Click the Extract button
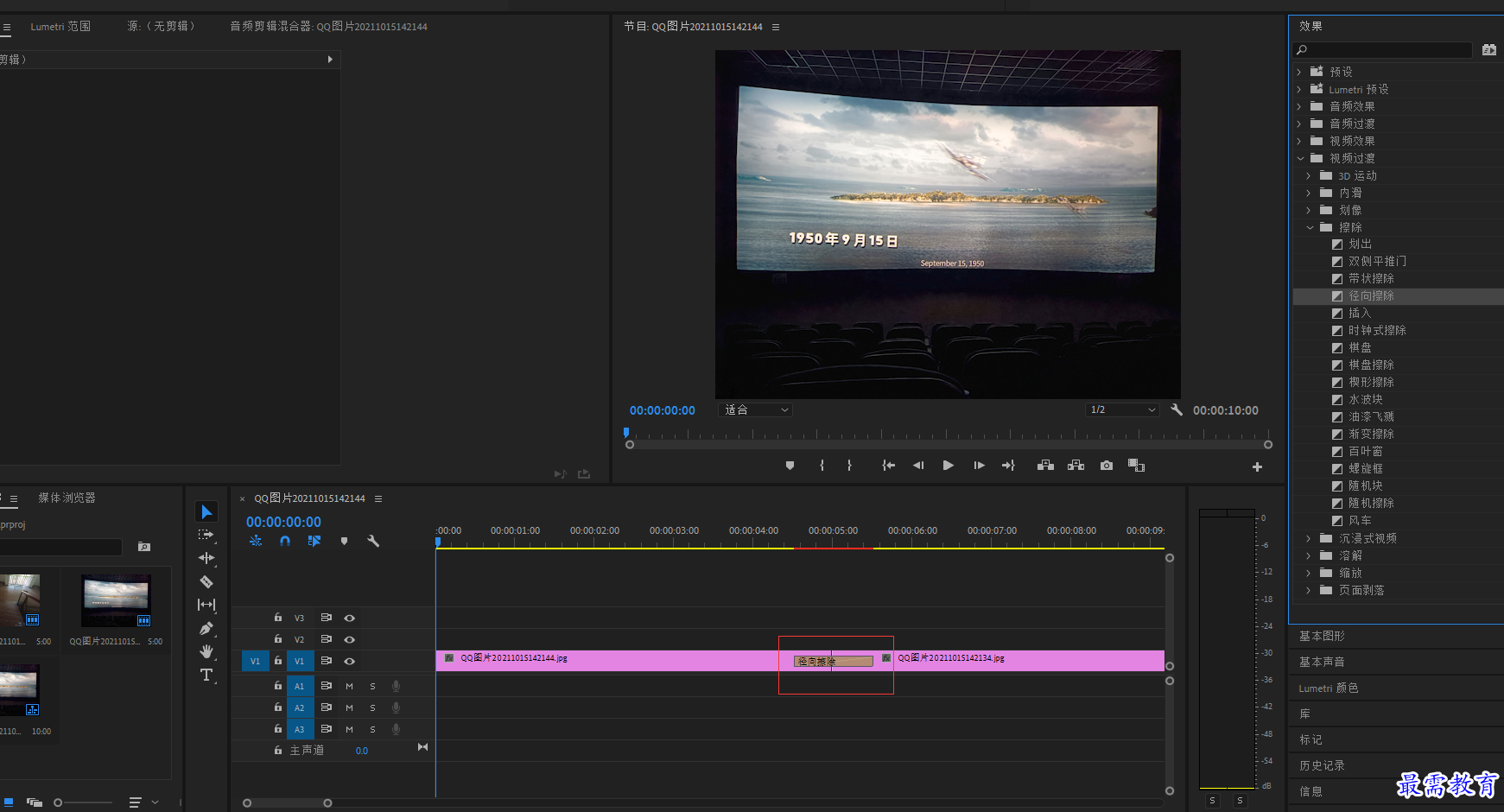1504x812 pixels. click(1076, 466)
